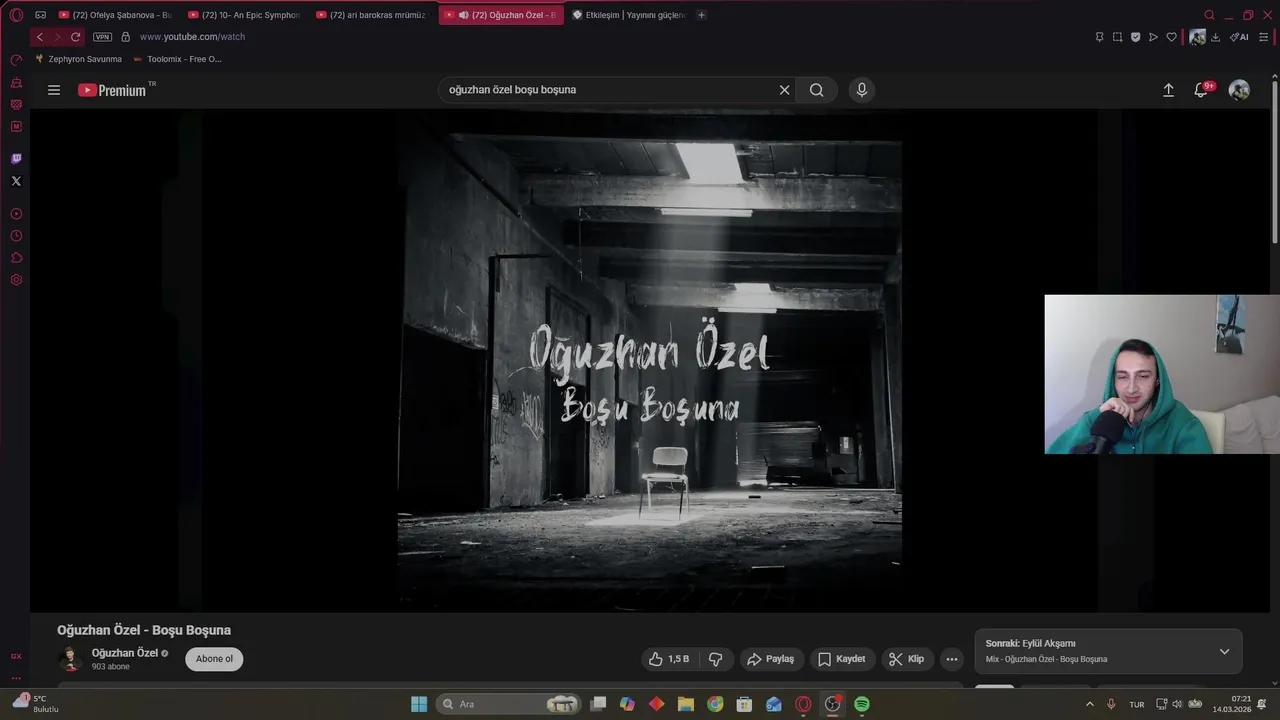Open the Zephyron Savunma bookmark
This screenshot has width=1280, height=720.
coord(78,59)
